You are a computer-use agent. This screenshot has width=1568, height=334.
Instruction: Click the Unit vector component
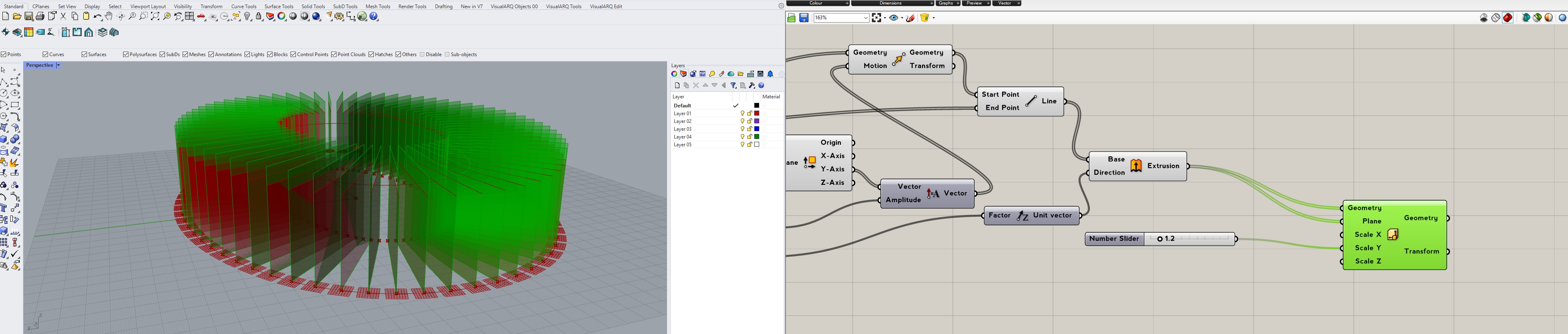(1032, 216)
